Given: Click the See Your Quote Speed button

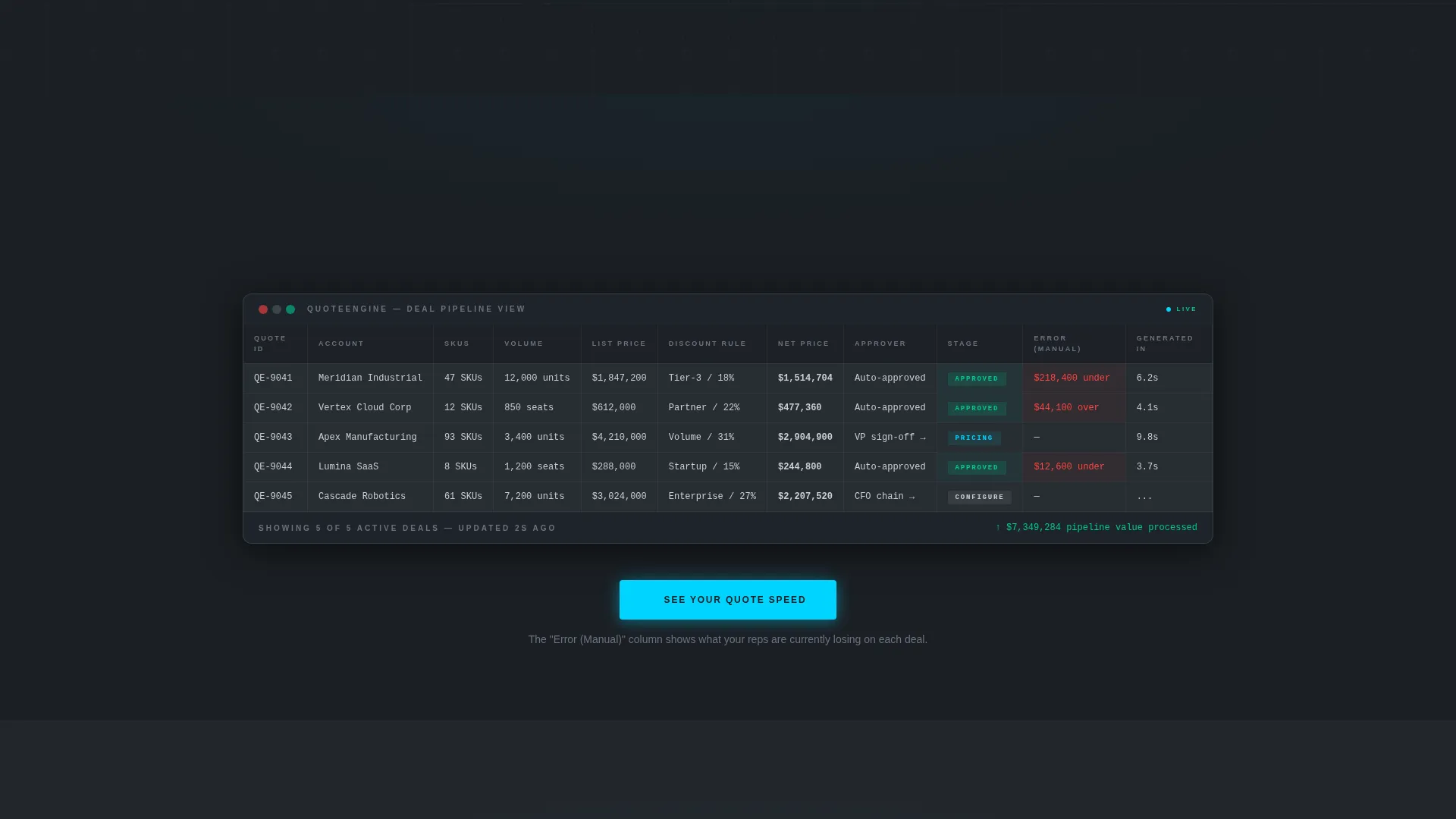Looking at the screenshot, I should (x=728, y=600).
